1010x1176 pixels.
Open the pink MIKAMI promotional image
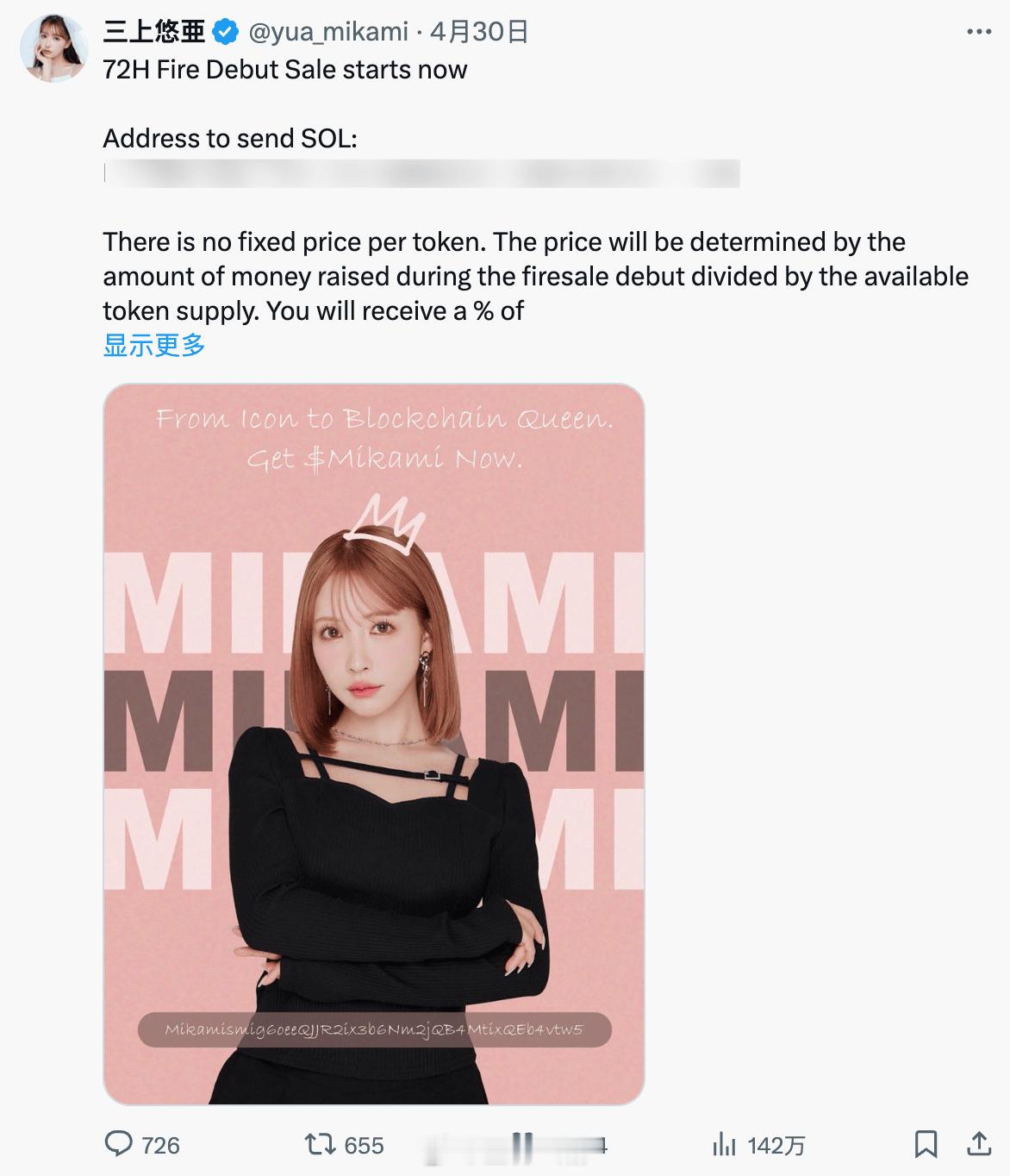point(374,744)
